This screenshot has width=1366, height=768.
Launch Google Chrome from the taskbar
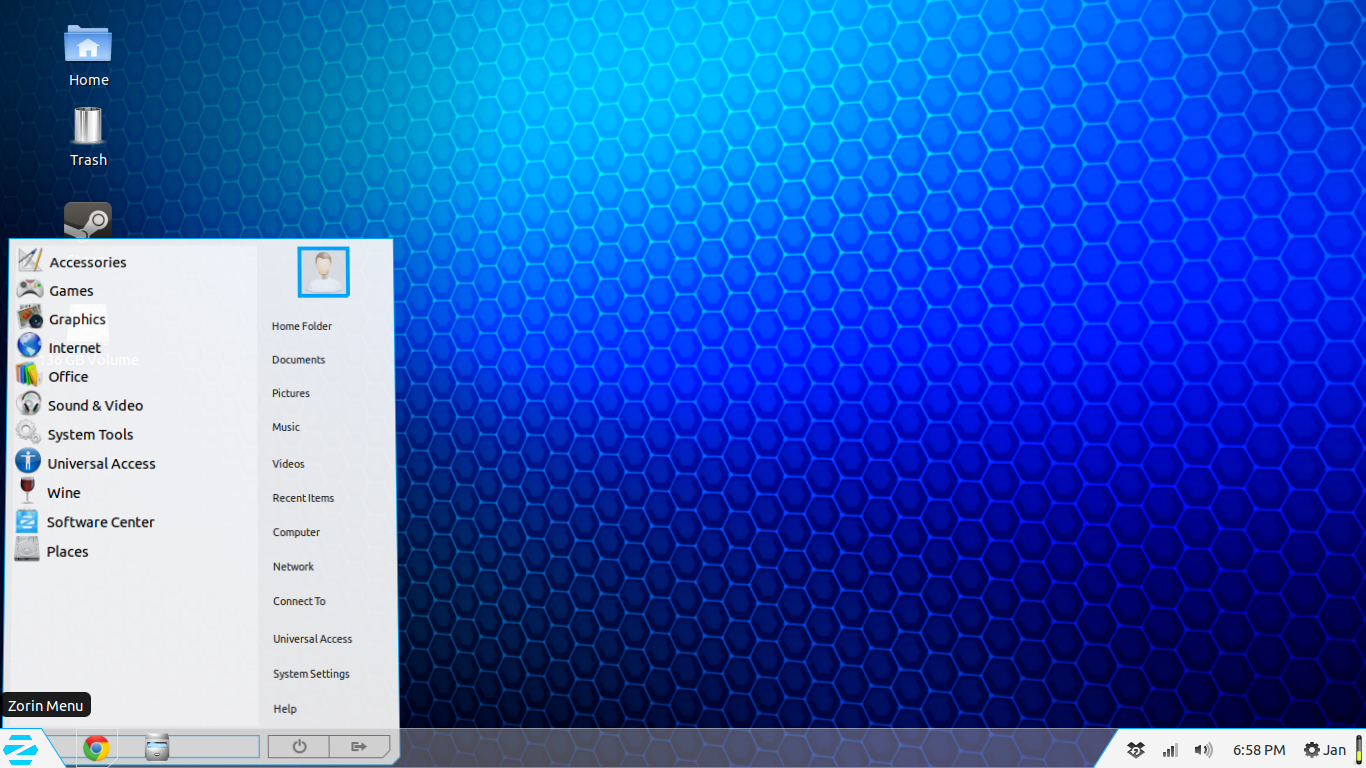(x=96, y=748)
